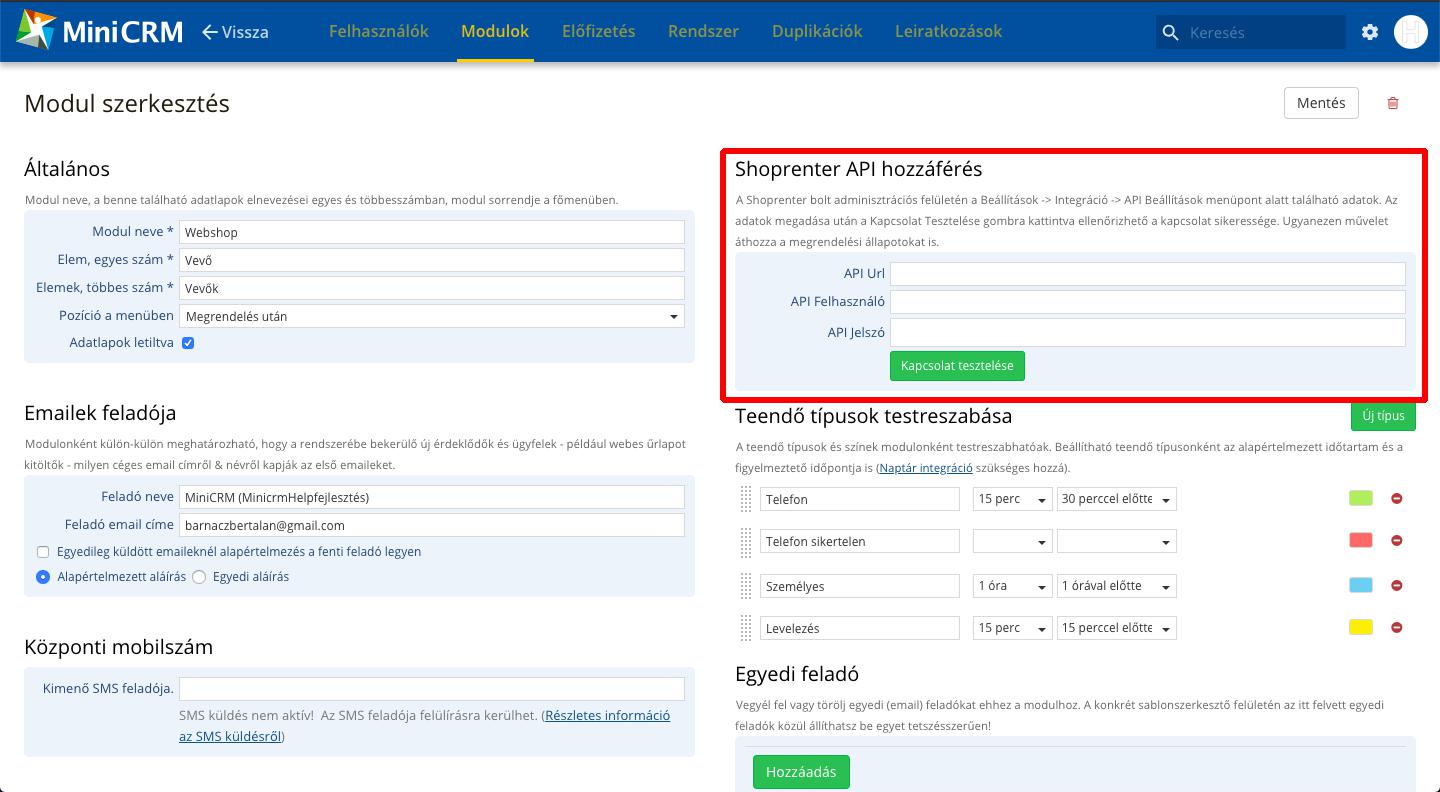Open Levelezés reminder dropdown (15 perccel előtte)
The height and width of the screenshot is (792, 1440).
1117,628
